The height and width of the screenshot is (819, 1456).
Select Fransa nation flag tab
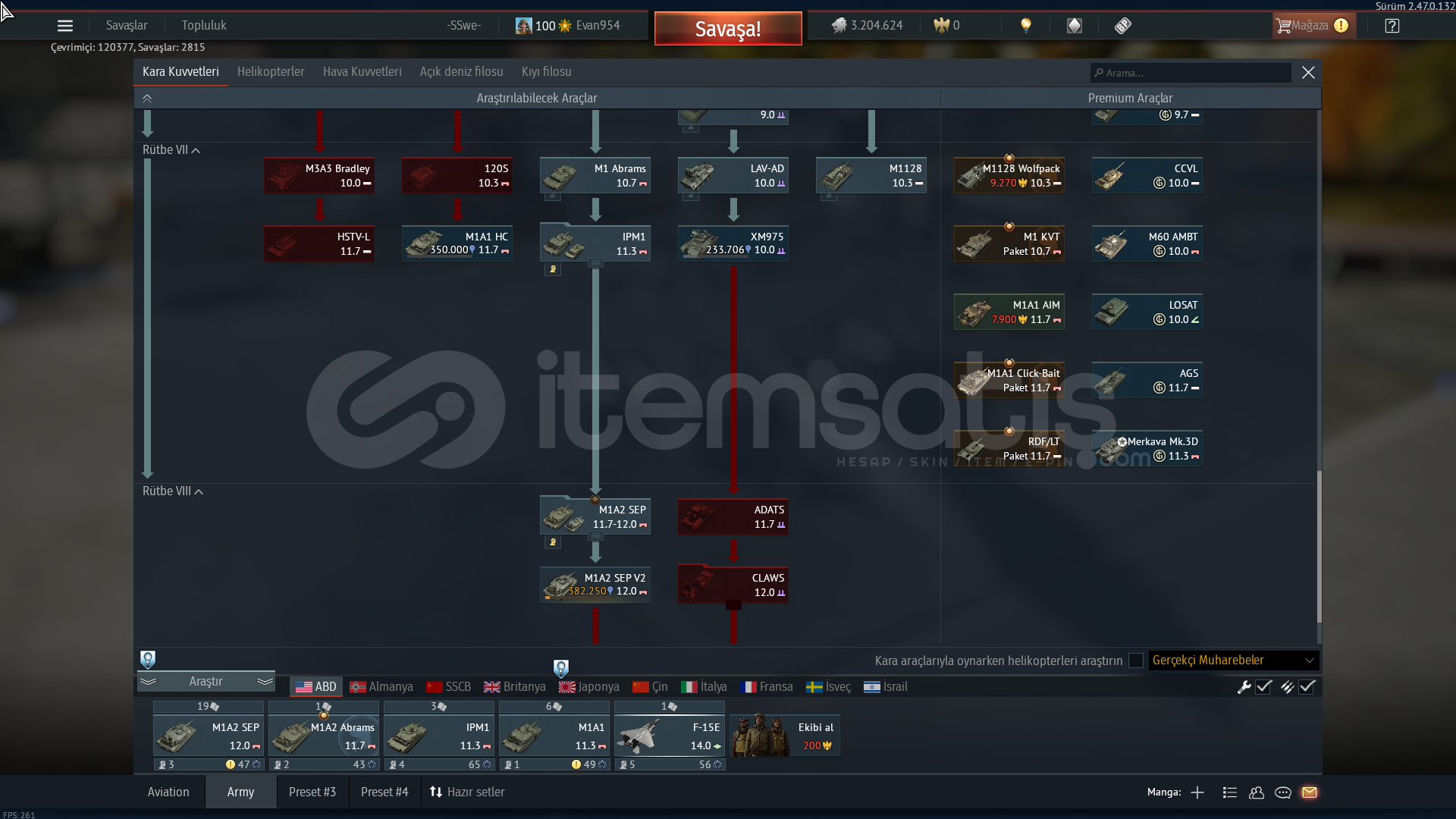coord(767,686)
